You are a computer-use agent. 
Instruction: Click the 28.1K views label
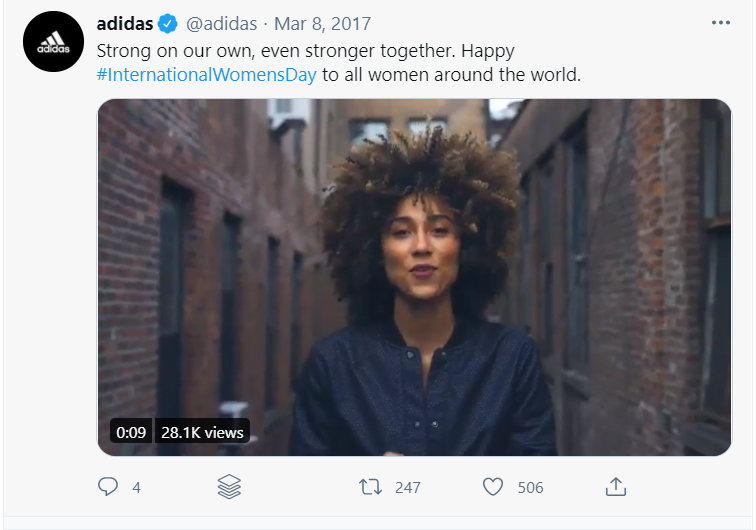pyautogui.click(x=202, y=432)
